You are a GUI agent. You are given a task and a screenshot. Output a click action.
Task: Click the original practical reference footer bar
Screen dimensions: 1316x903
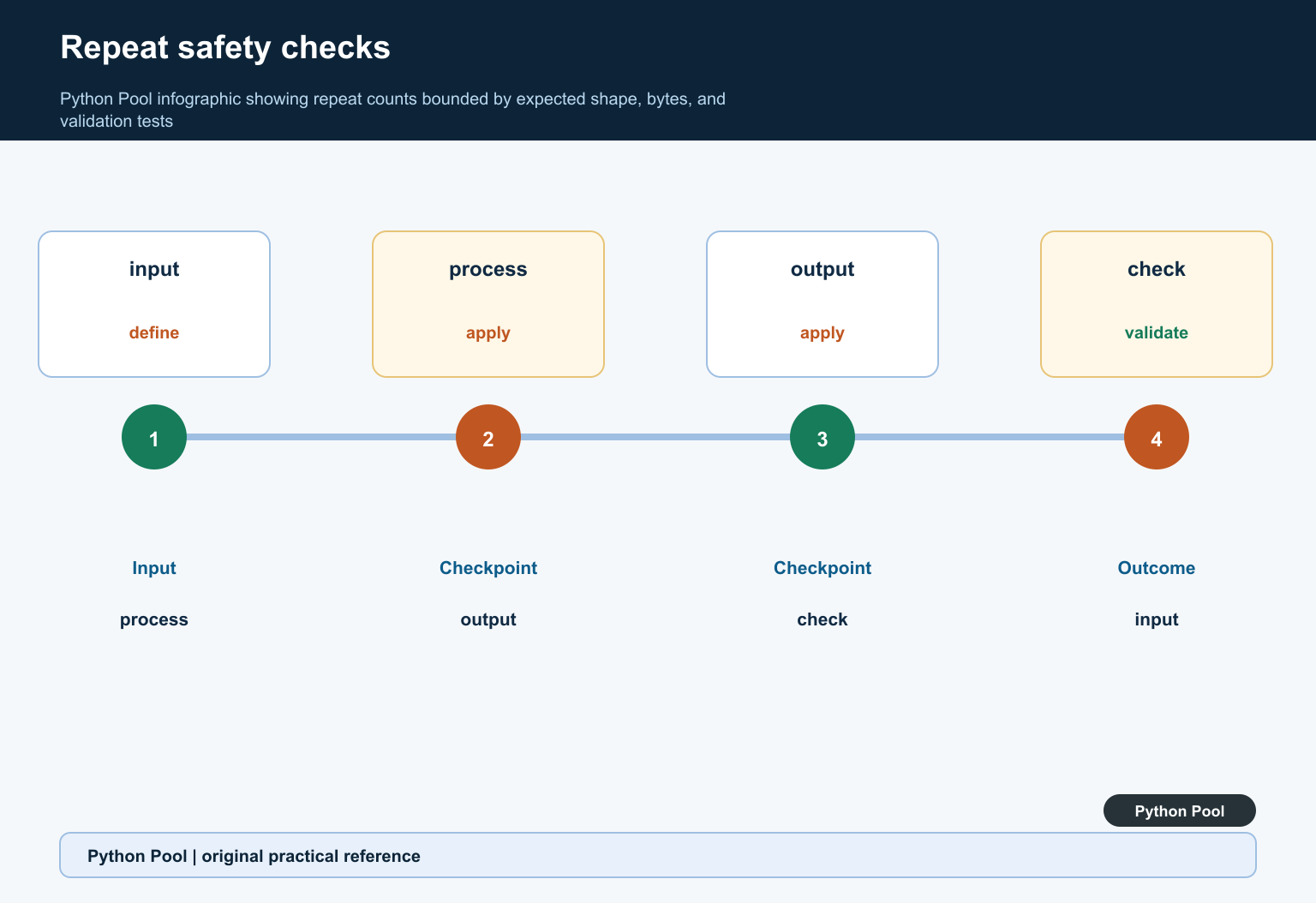(658, 855)
